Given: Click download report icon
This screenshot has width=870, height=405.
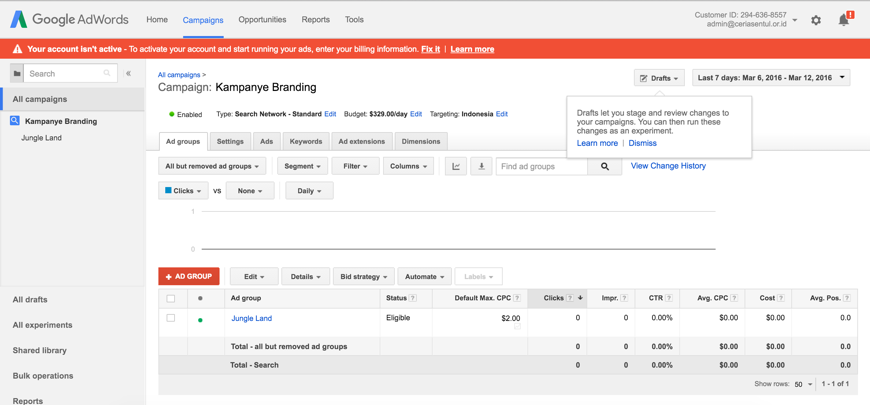Looking at the screenshot, I should (482, 166).
